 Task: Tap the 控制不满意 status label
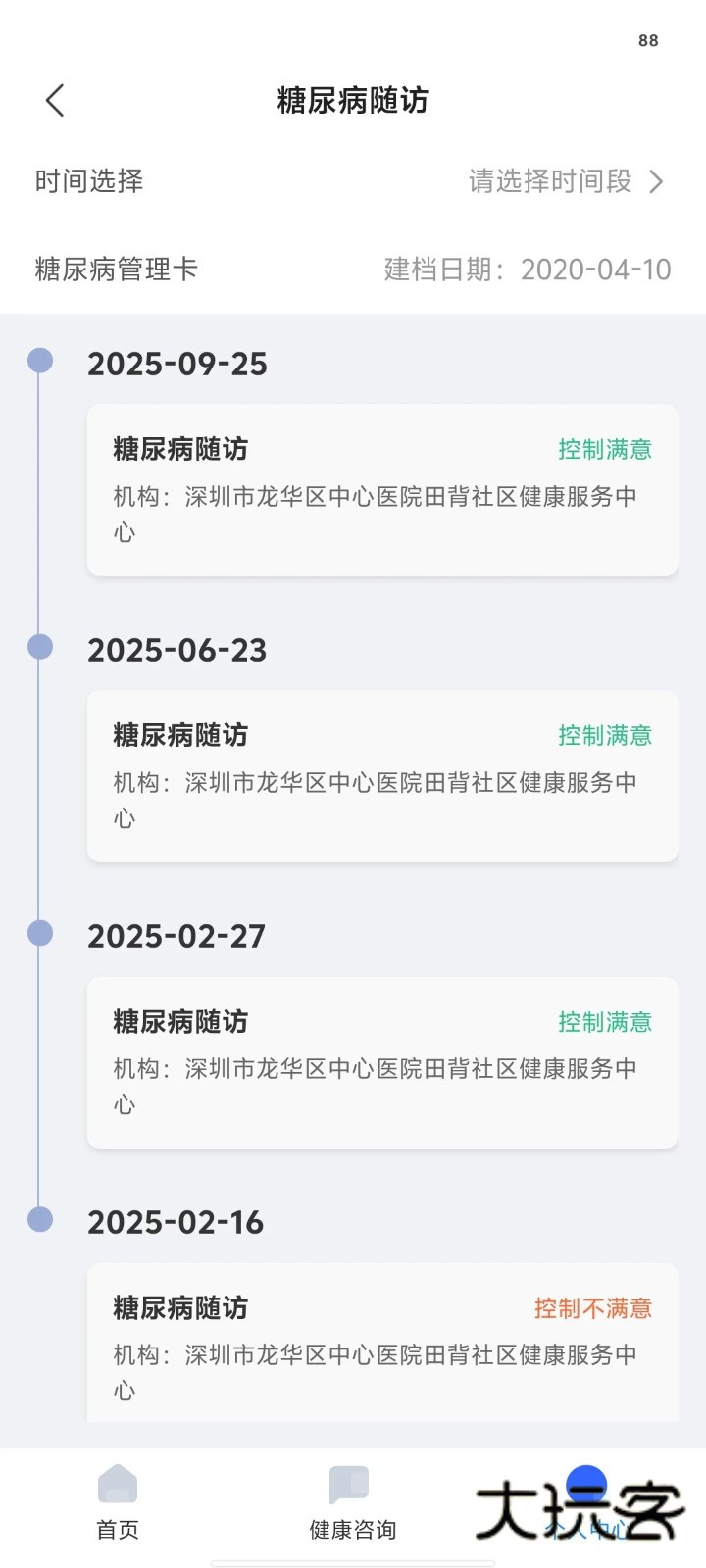[593, 1308]
